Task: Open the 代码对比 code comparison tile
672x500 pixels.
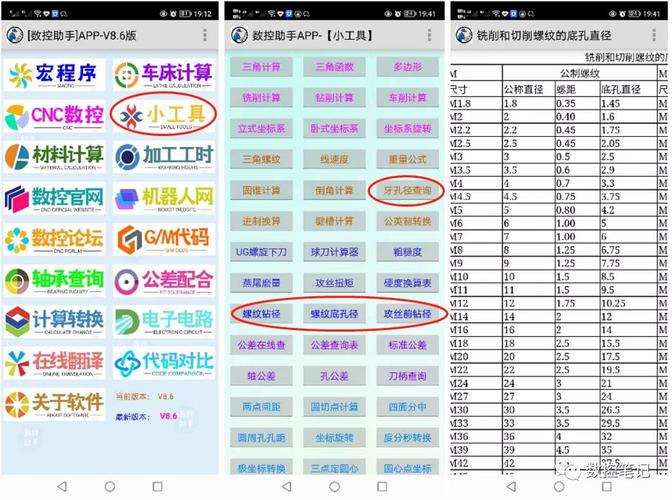Action: click(164, 363)
